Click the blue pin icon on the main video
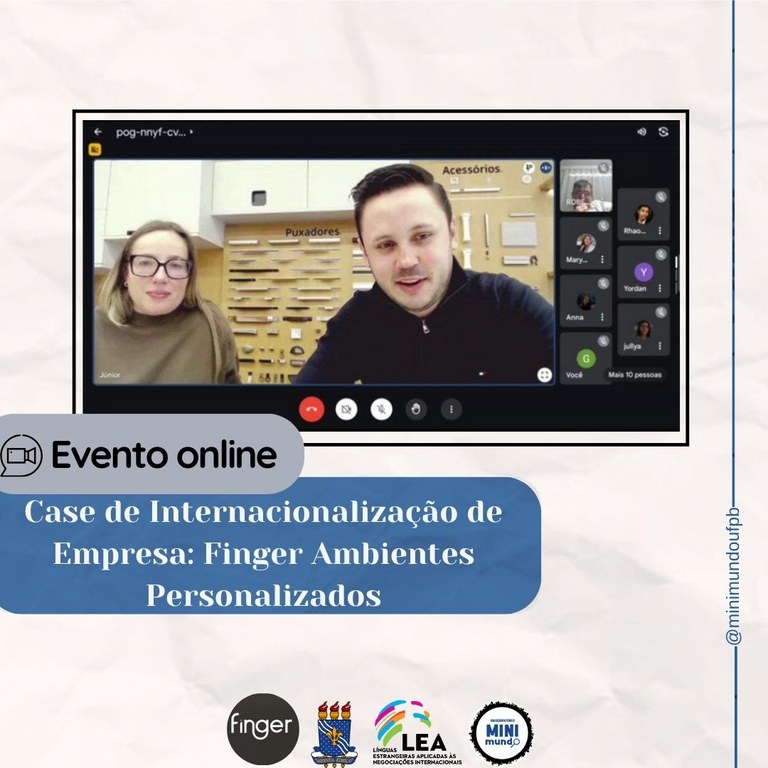 point(546,169)
